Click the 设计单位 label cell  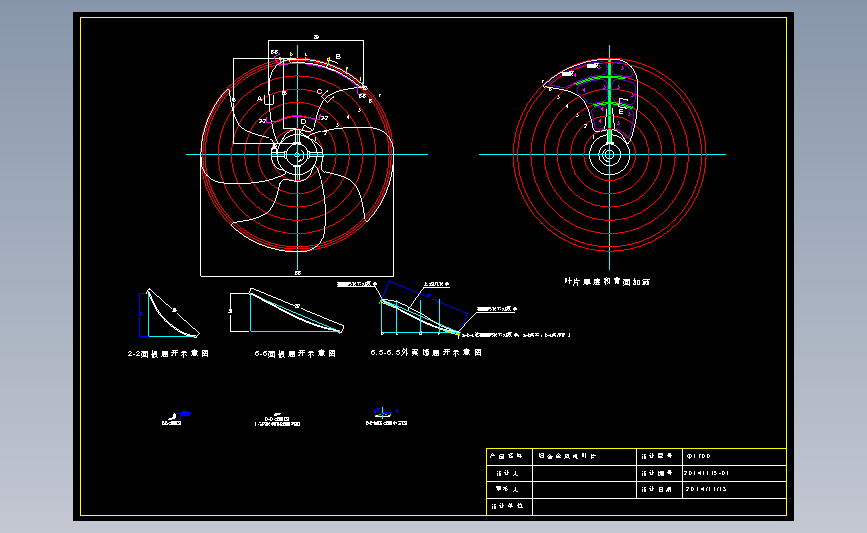[x=509, y=506]
